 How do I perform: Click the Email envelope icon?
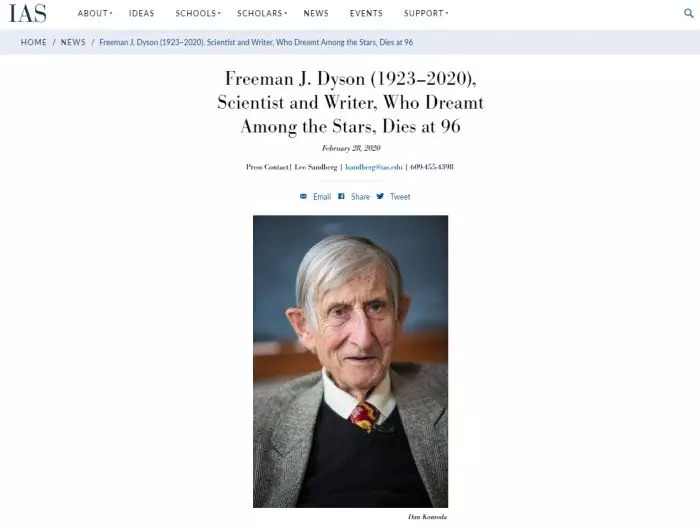[x=303, y=196]
